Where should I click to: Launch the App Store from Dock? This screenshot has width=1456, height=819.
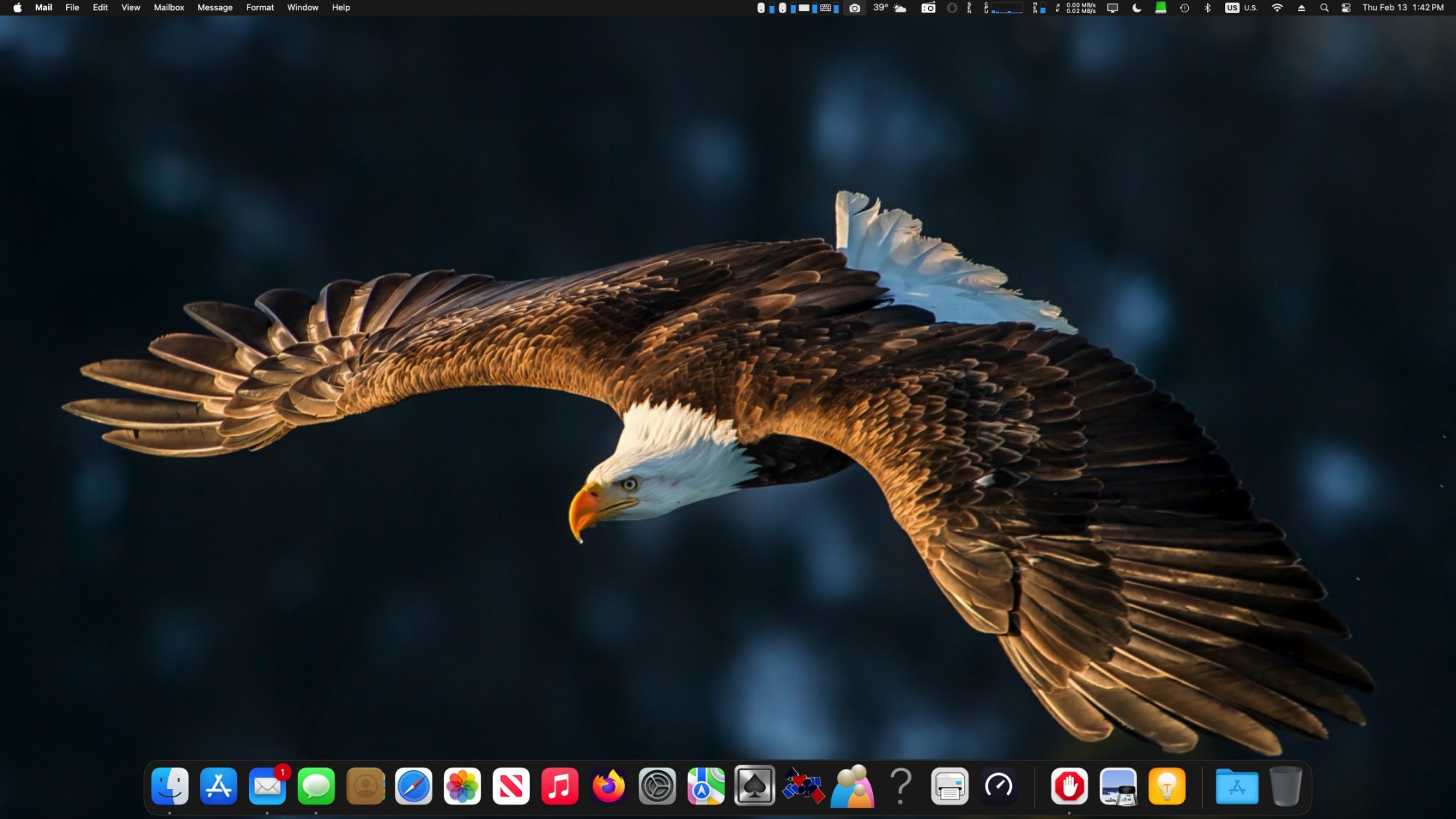click(218, 786)
